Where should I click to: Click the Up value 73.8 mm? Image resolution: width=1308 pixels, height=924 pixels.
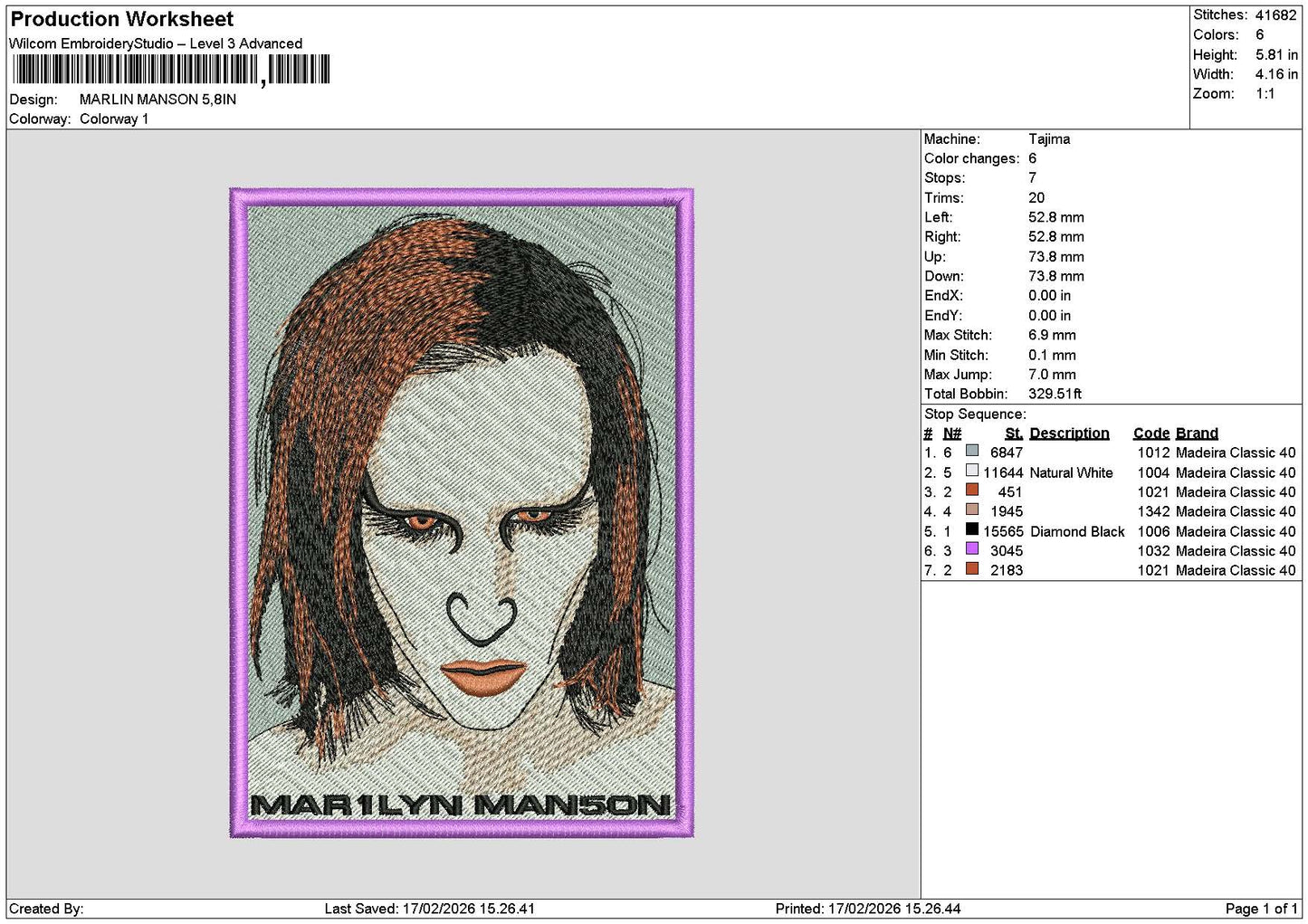(x=1056, y=257)
